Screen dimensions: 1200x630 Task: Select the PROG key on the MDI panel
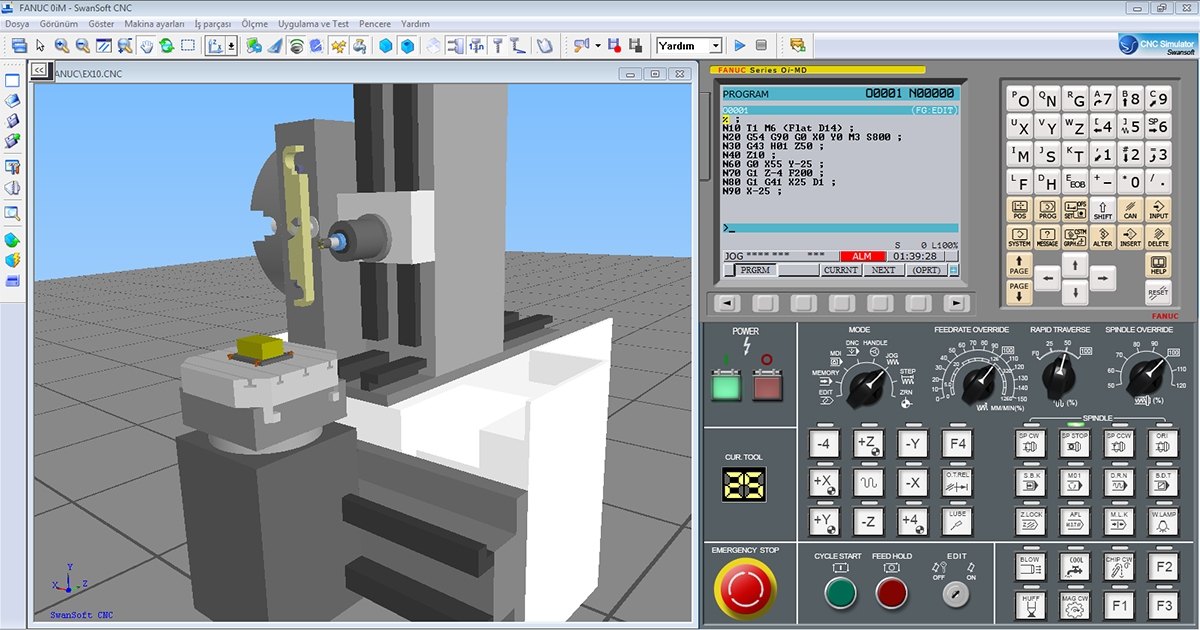point(1047,207)
